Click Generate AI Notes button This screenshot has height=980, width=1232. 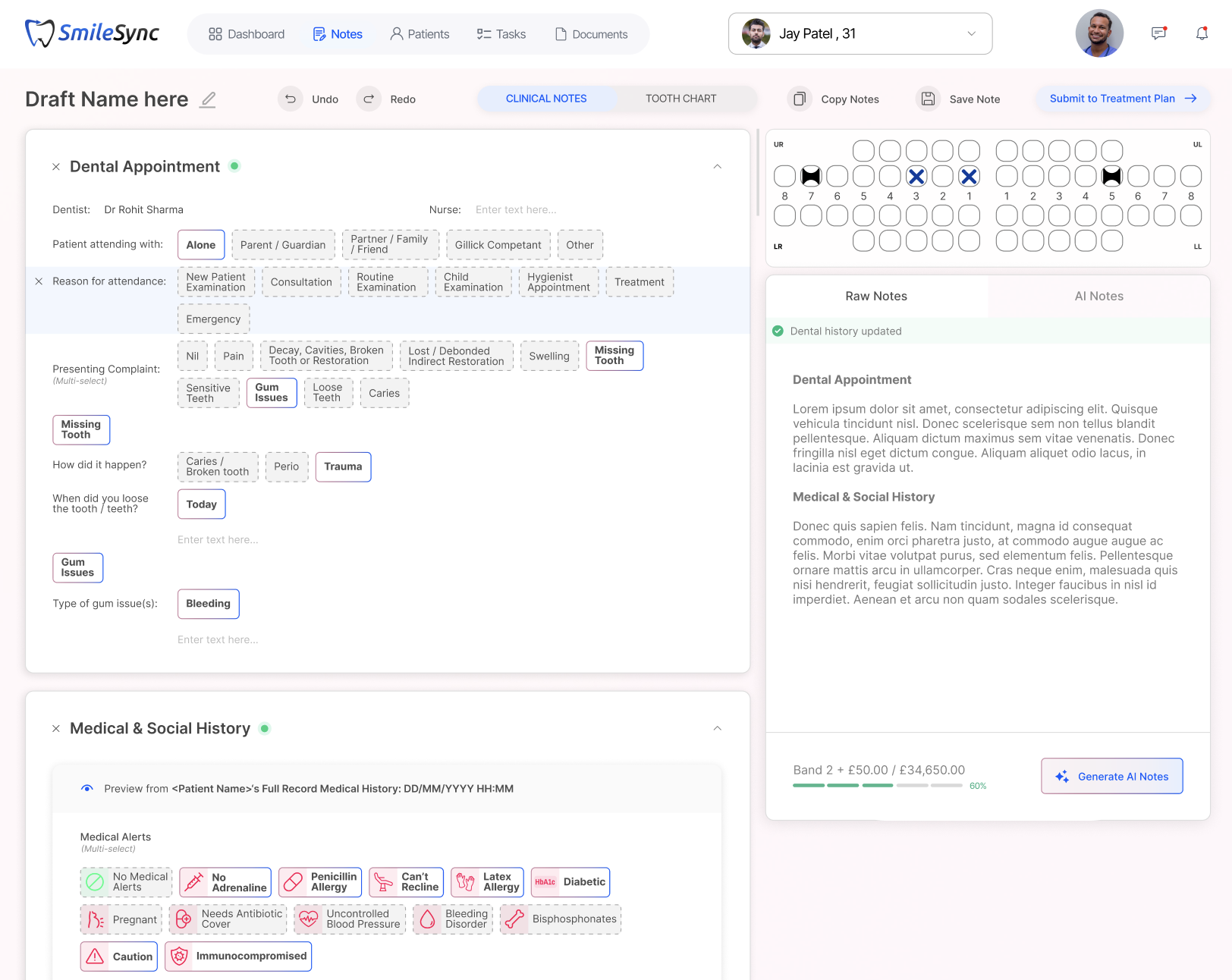[x=1111, y=777]
